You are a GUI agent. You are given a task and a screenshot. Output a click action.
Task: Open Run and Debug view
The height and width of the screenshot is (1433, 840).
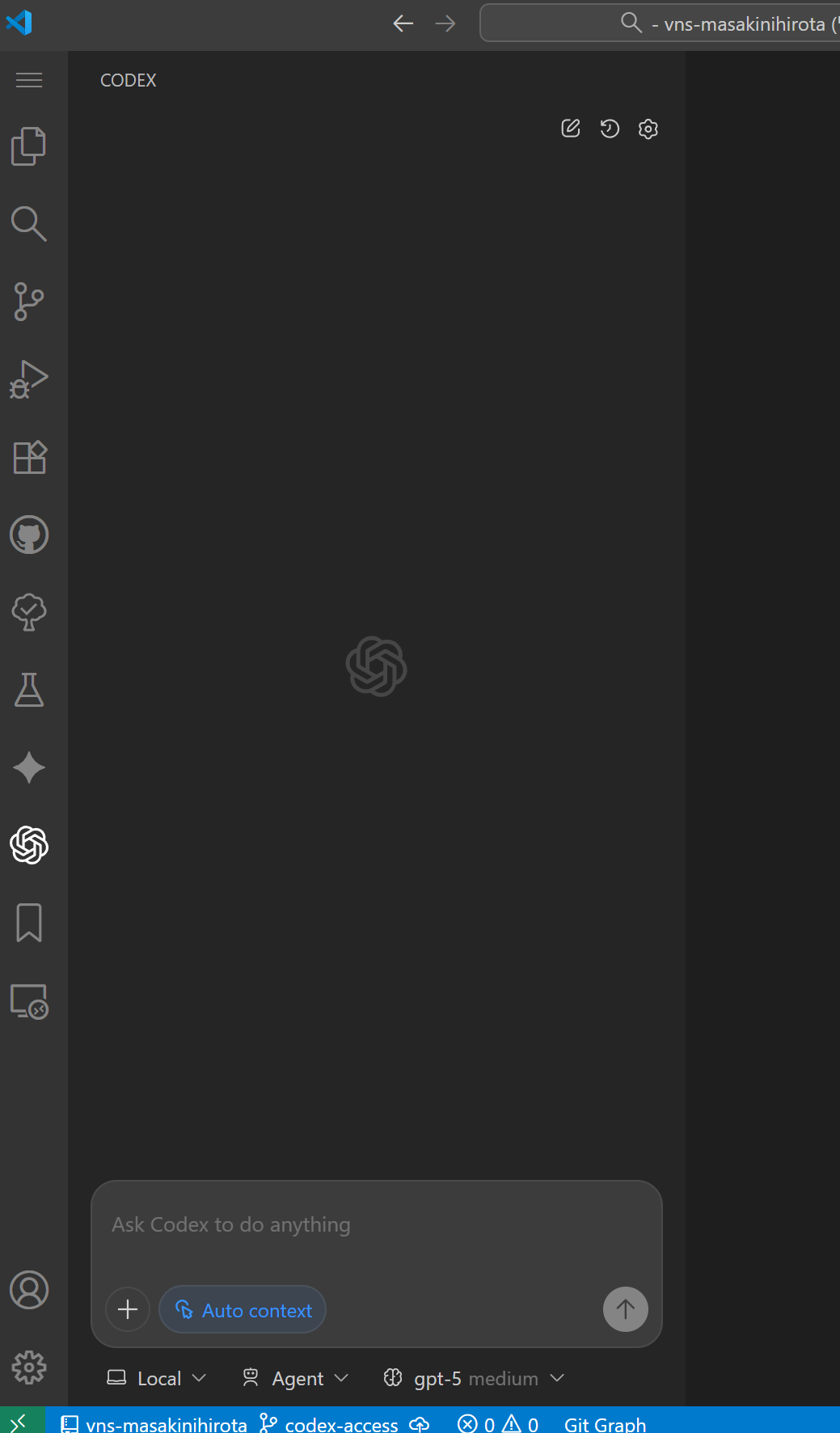point(29,379)
